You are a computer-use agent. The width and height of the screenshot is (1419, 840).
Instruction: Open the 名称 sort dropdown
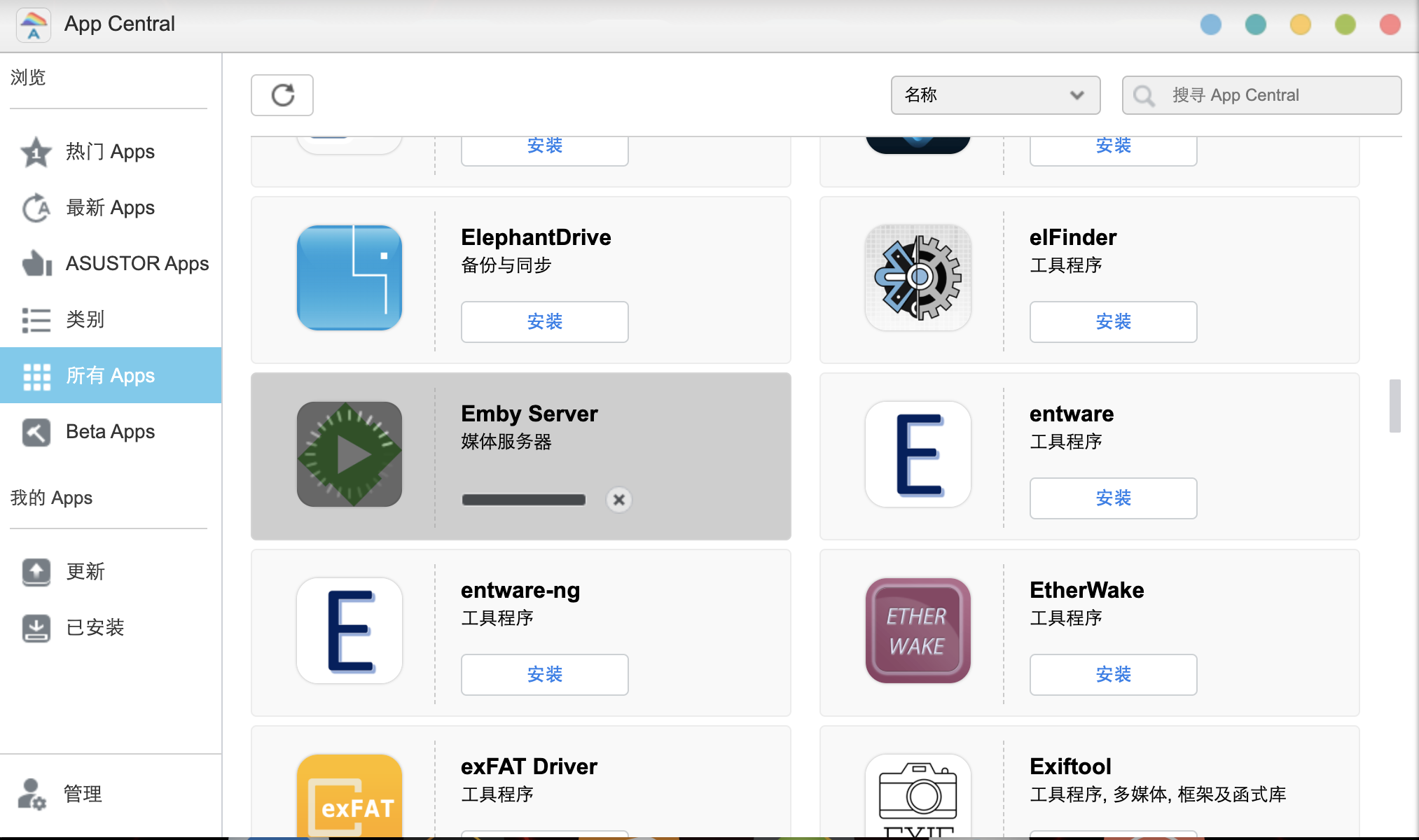(x=995, y=95)
